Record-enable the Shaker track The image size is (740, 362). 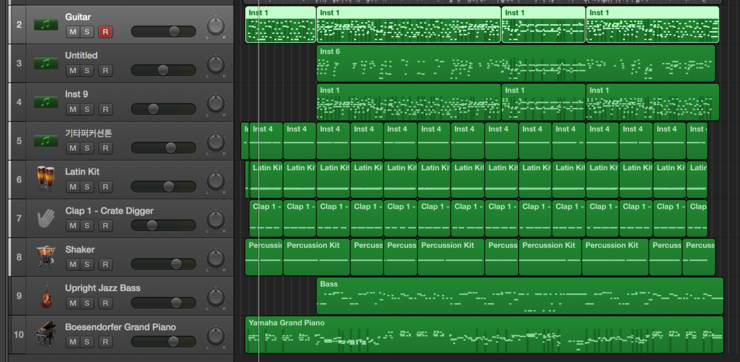click(105, 264)
